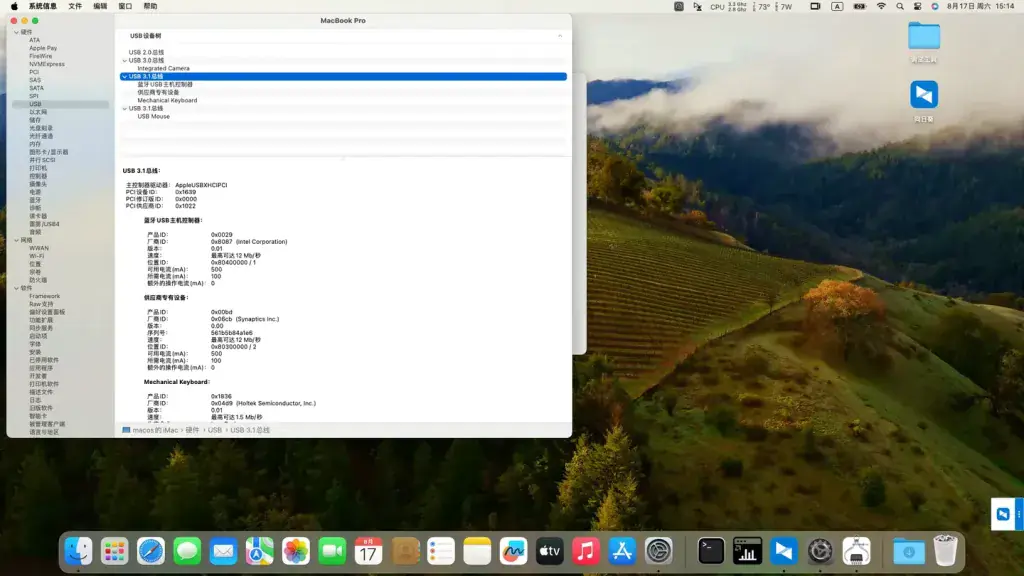The width and height of the screenshot is (1024, 576).
Task: Launch Terminal from the Dock
Action: pyautogui.click(x=711, y=551)
